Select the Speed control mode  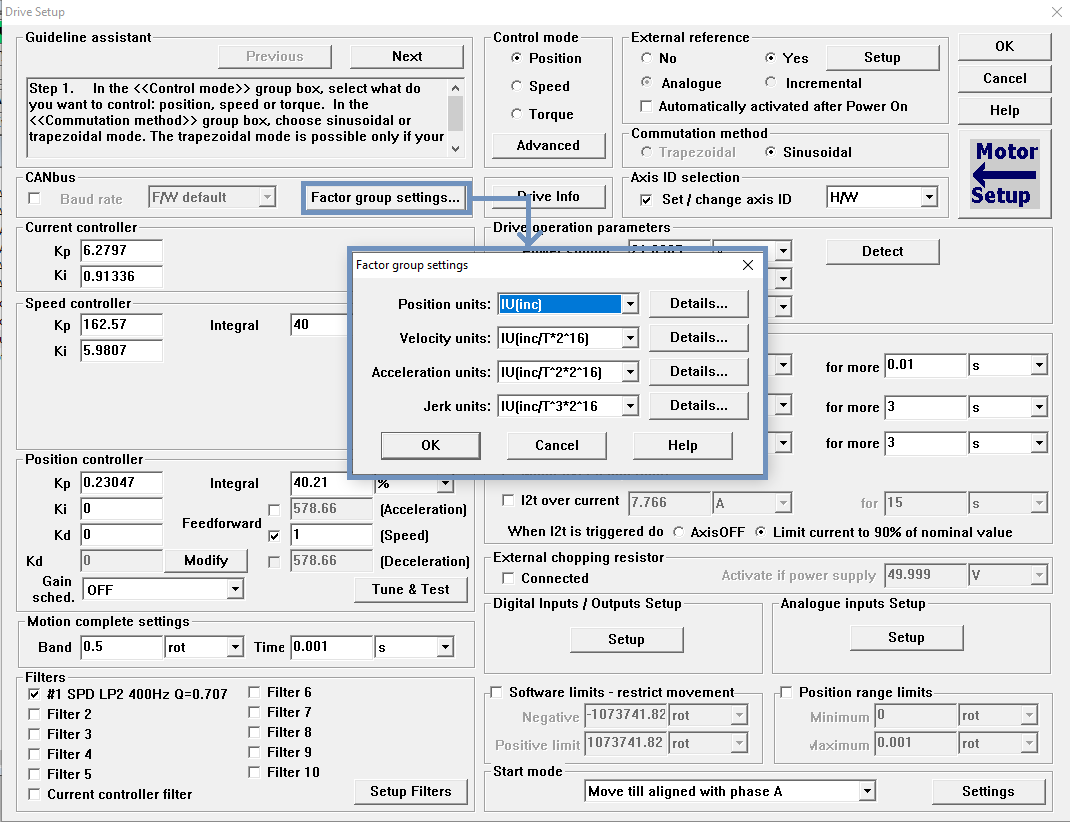pos(517,86)
